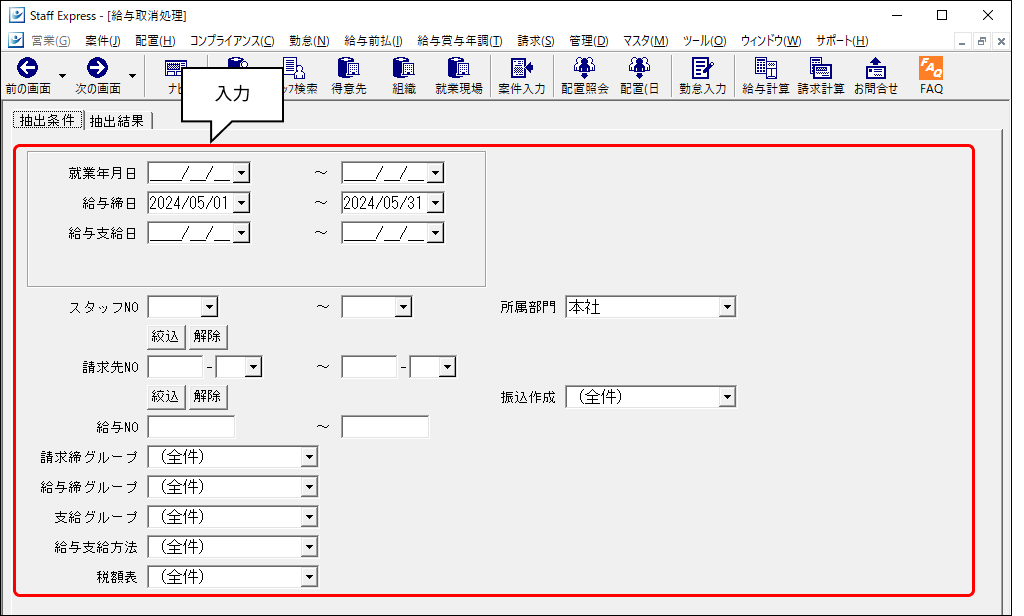The image size is (1024, 616).
Task: Open 就業年月日 end date dropdown
Action: coord(436,173)
